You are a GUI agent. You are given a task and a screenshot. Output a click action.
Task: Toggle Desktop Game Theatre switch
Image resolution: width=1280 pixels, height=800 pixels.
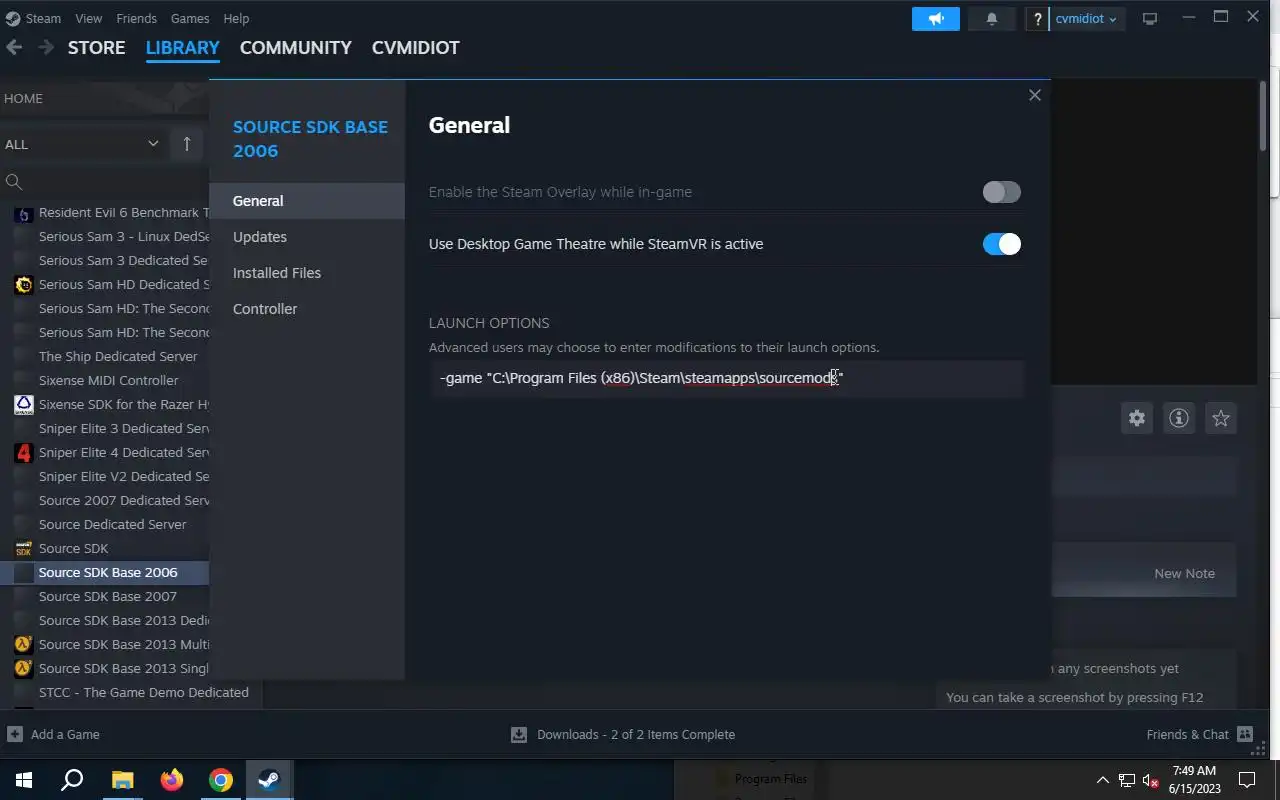point(1001,244)
